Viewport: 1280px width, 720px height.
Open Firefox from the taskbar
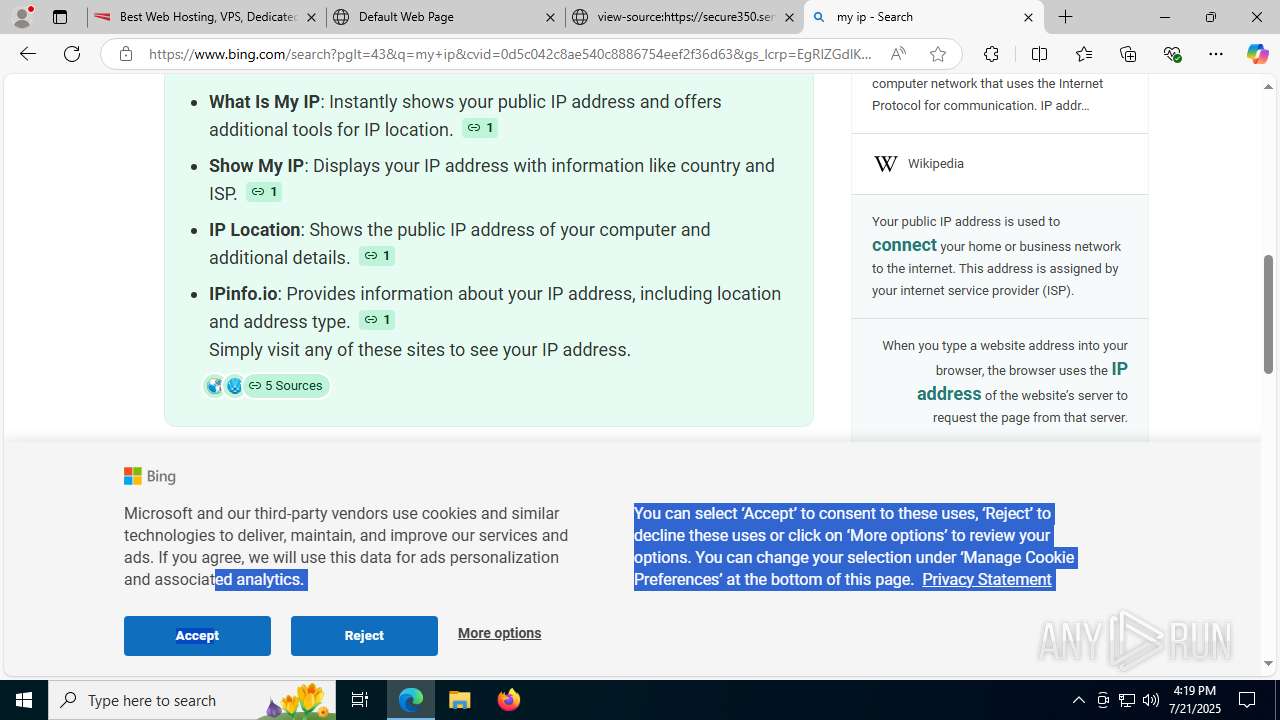click(x=508, y=700)
